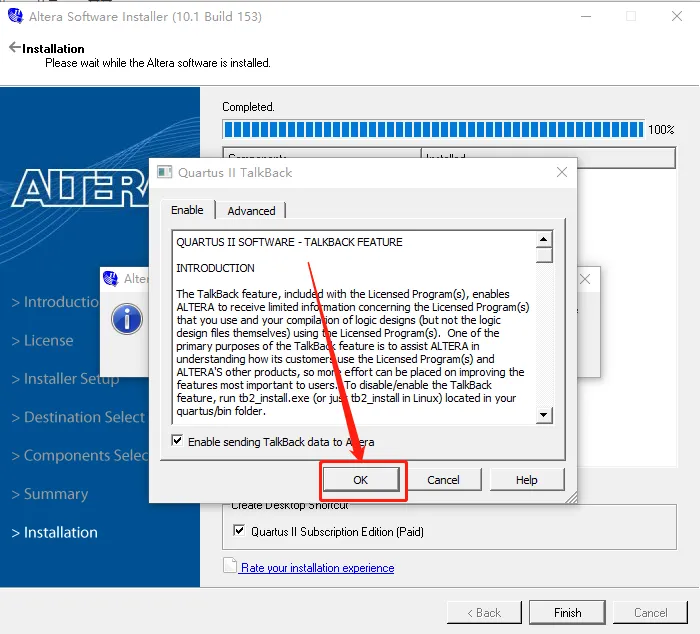Viewport: 700px width, 634px height.
Task: Minimize the Altera Software Installer window
Action: 586,17
